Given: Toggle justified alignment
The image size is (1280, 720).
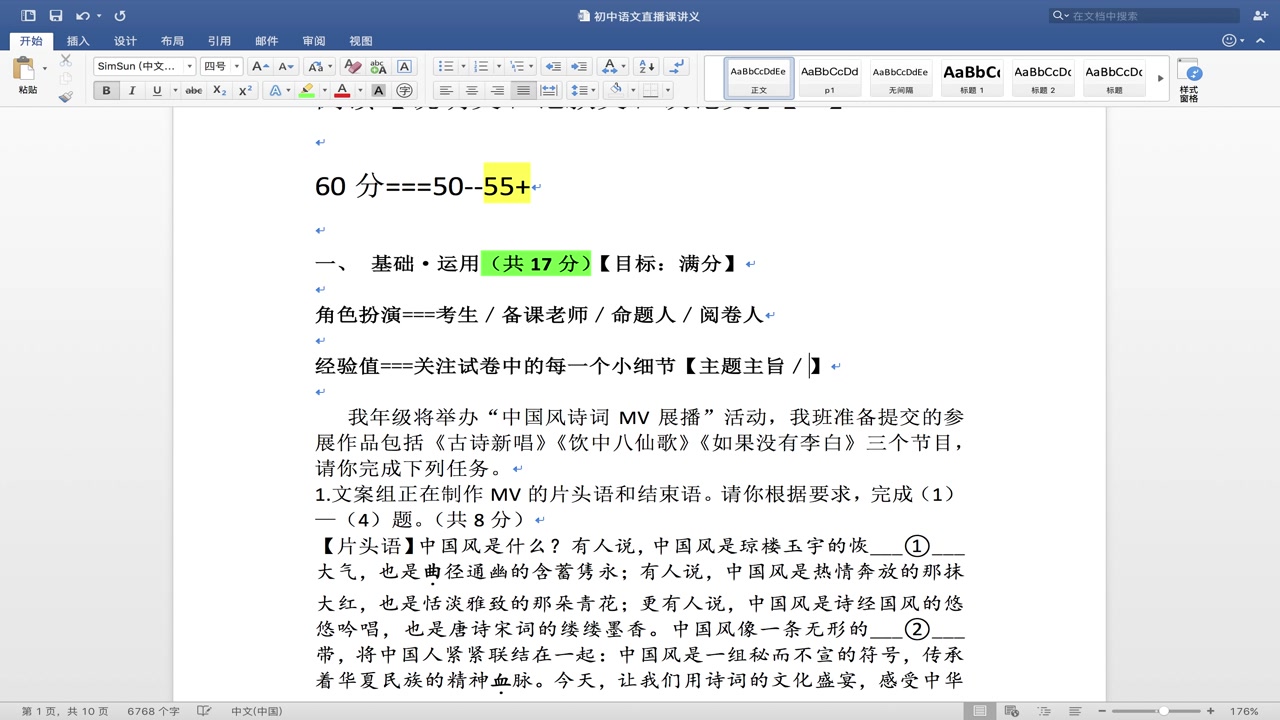Looking at the screenshot, I should pyautogui.click(x=523, y=90).
